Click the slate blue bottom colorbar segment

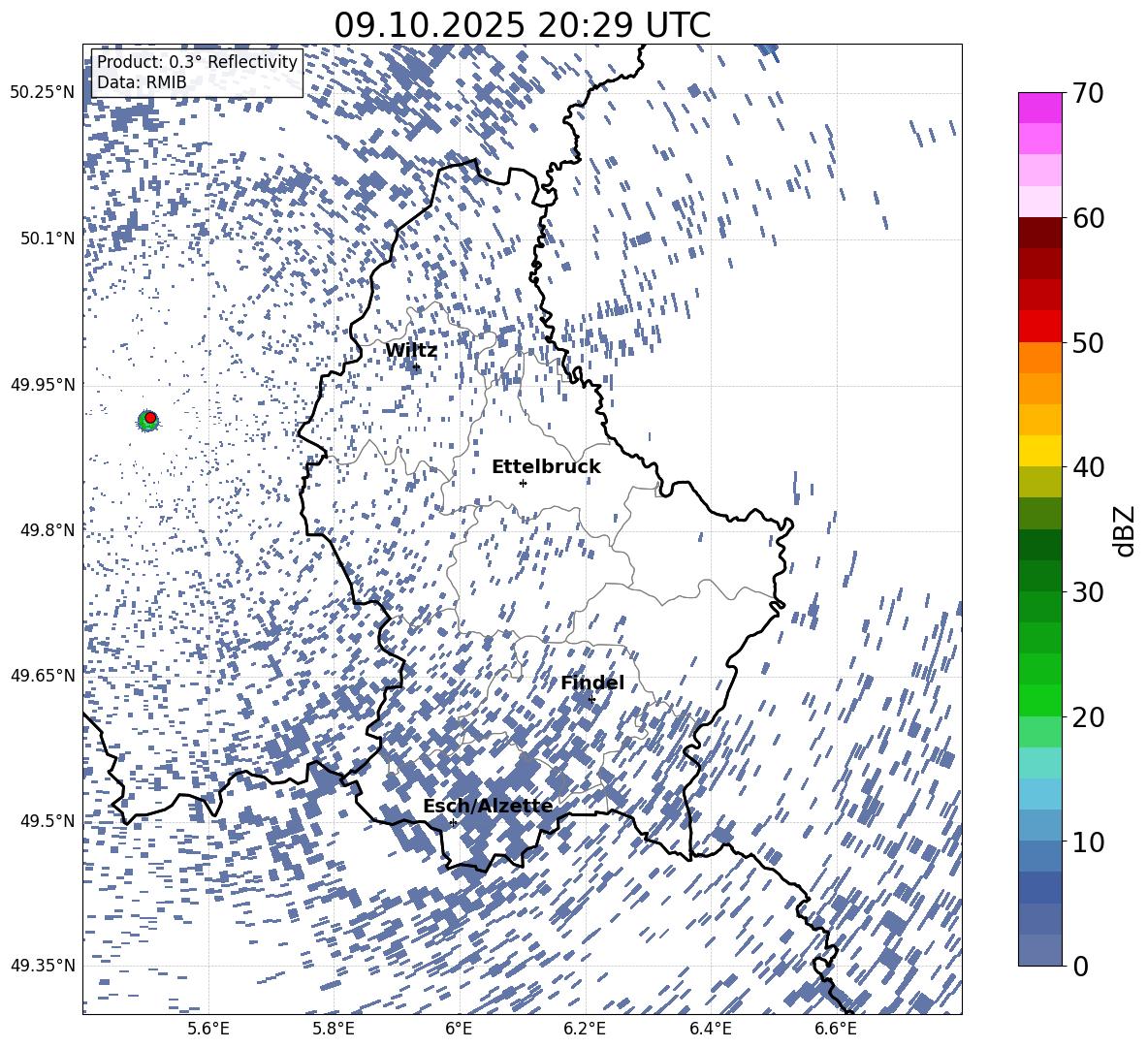point(1039,950)
